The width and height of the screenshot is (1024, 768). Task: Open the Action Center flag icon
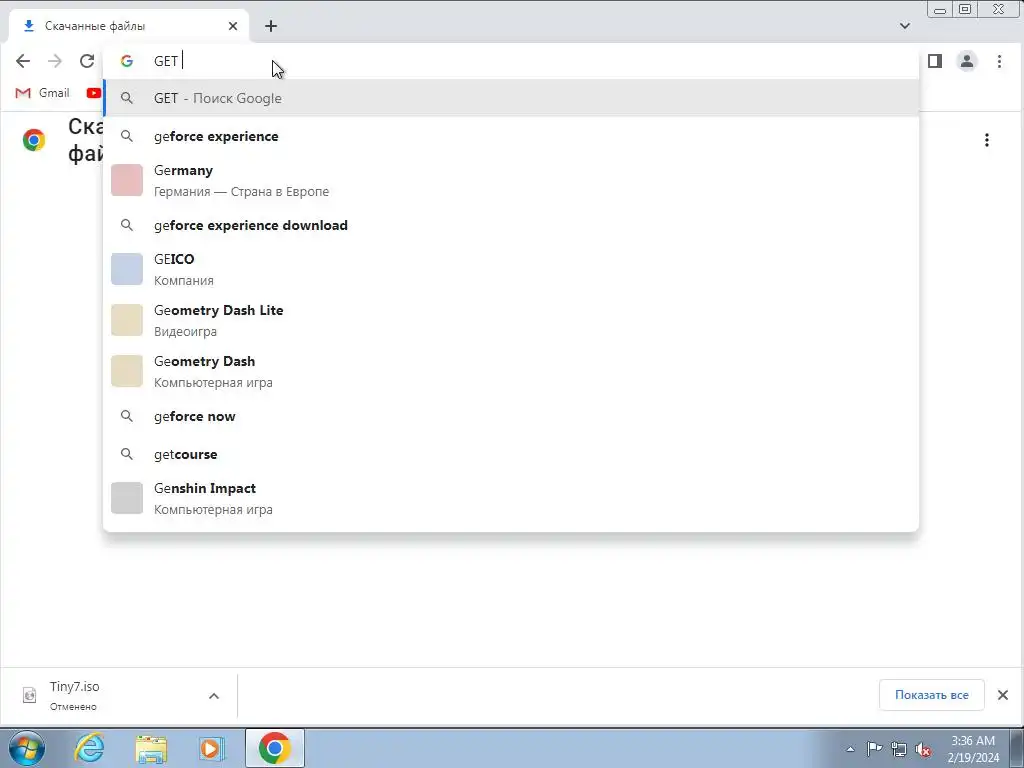point(874,749)
